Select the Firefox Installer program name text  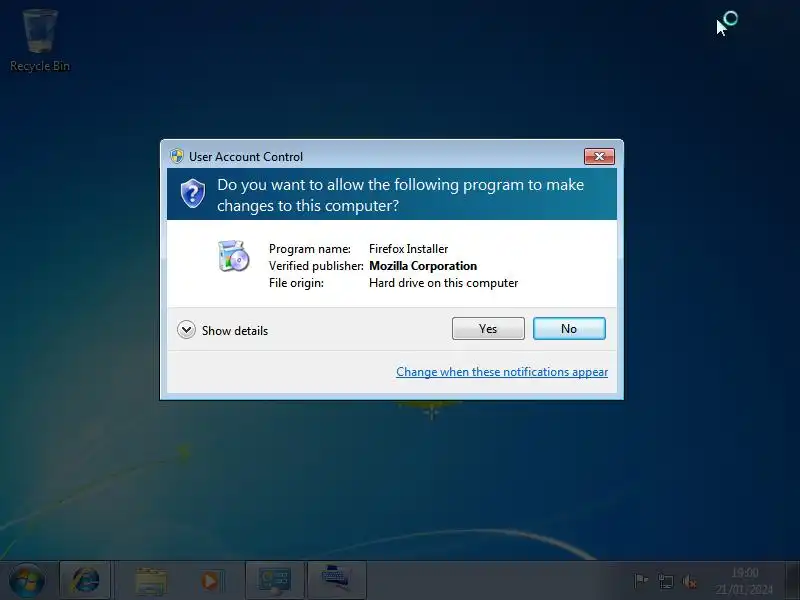click(409, 249)
